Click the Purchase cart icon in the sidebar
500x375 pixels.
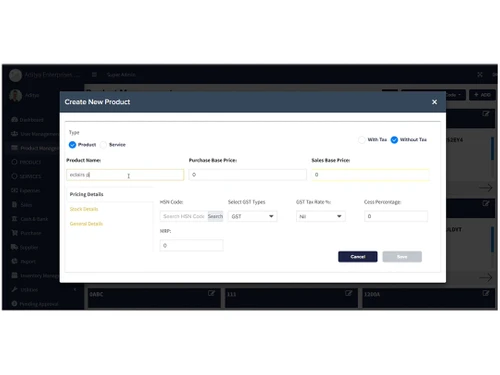pyautogui.click(x=14, y=233)
